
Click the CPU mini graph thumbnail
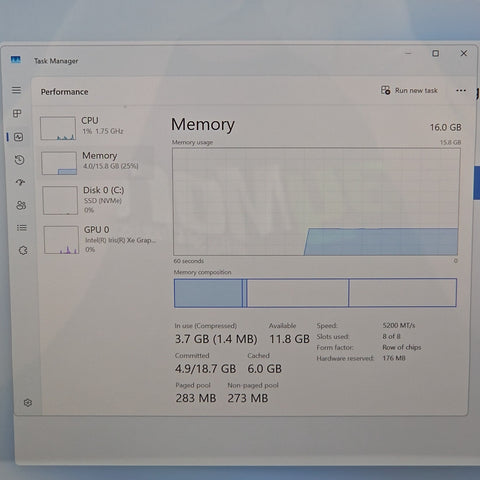58,128
